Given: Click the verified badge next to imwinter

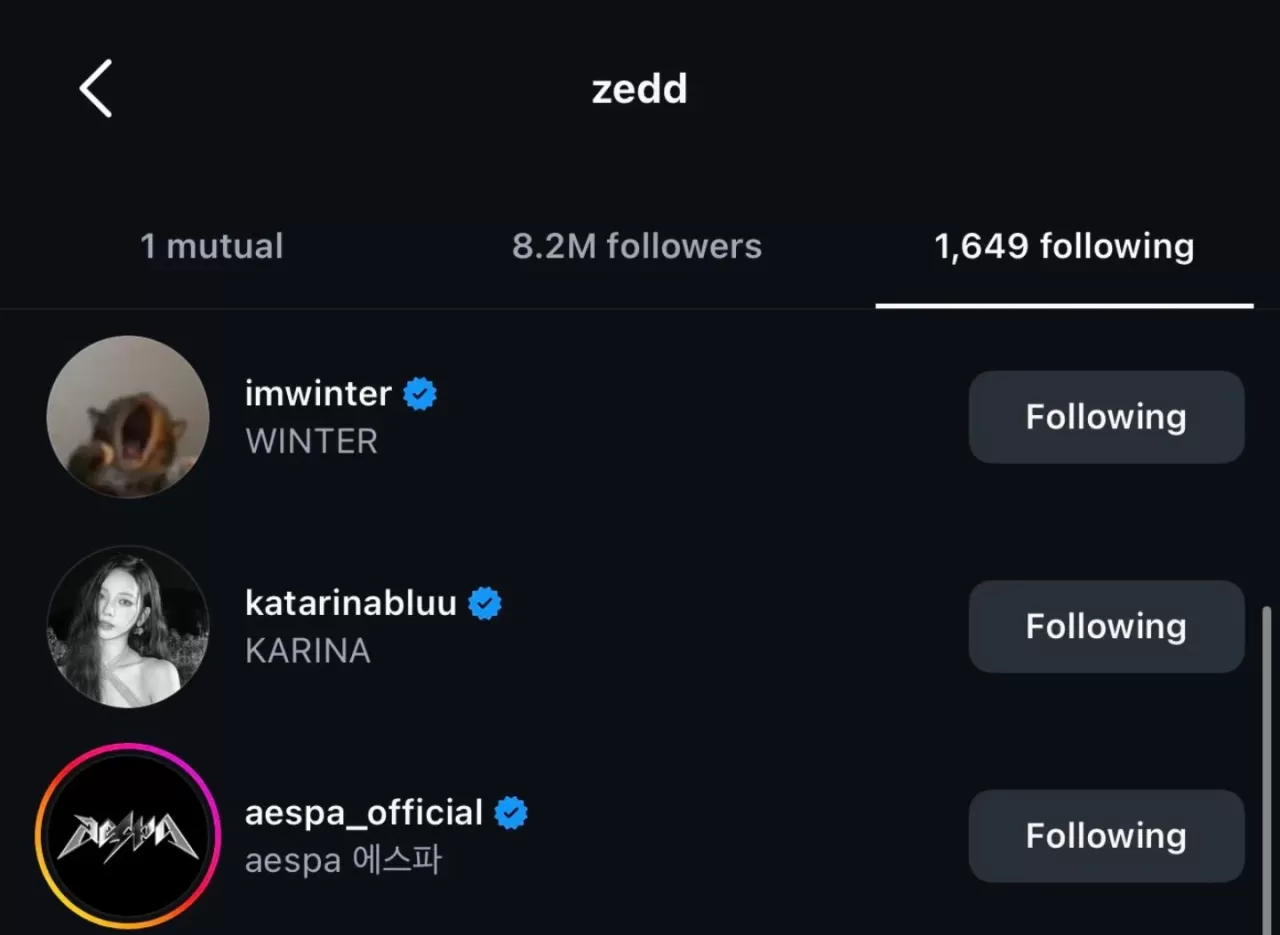Looking at the screenshot, I should tap(419, 393).
